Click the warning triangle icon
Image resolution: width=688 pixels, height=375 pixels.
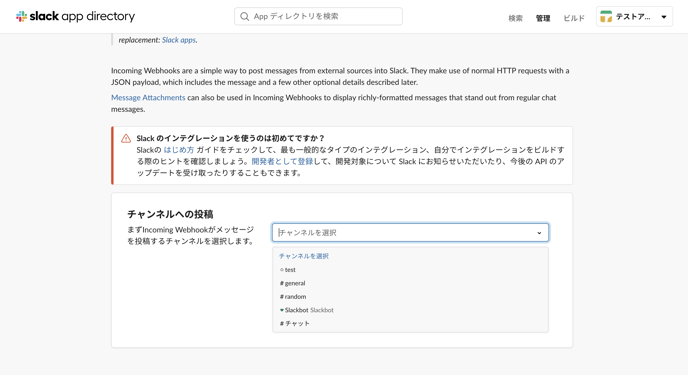tap(126, 139)
